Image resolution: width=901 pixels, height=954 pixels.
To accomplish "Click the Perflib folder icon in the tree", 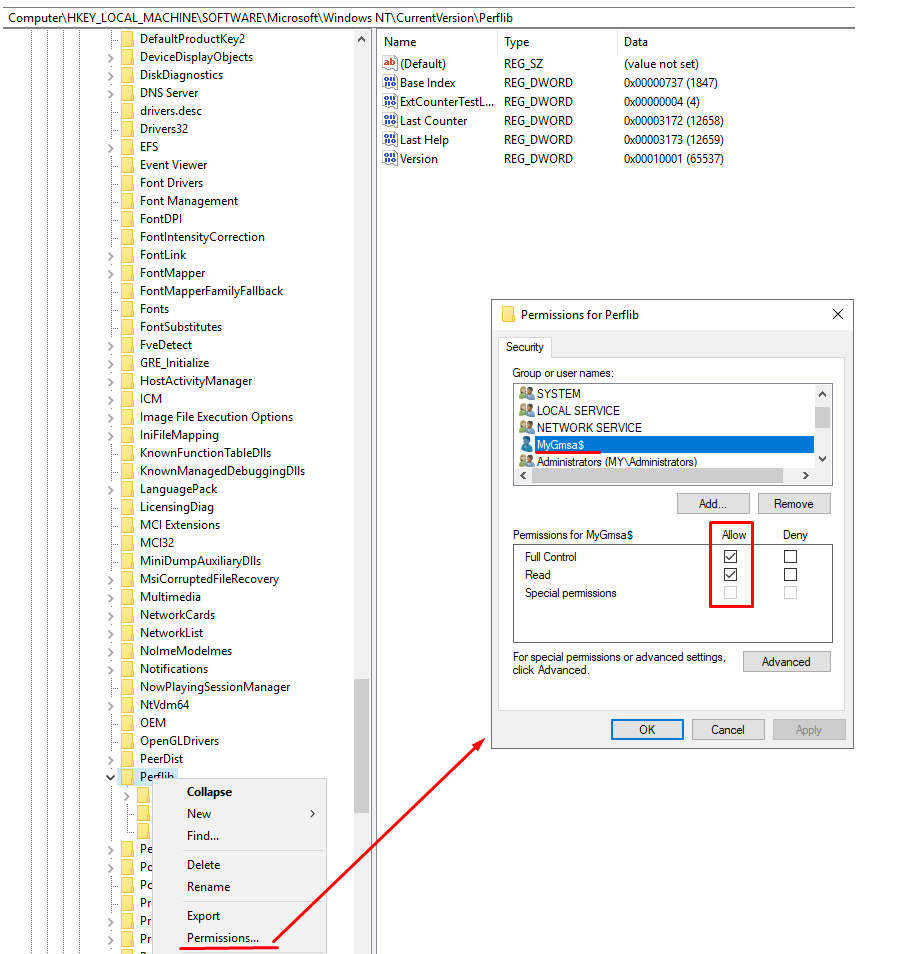I will click(x=127, y=776).
